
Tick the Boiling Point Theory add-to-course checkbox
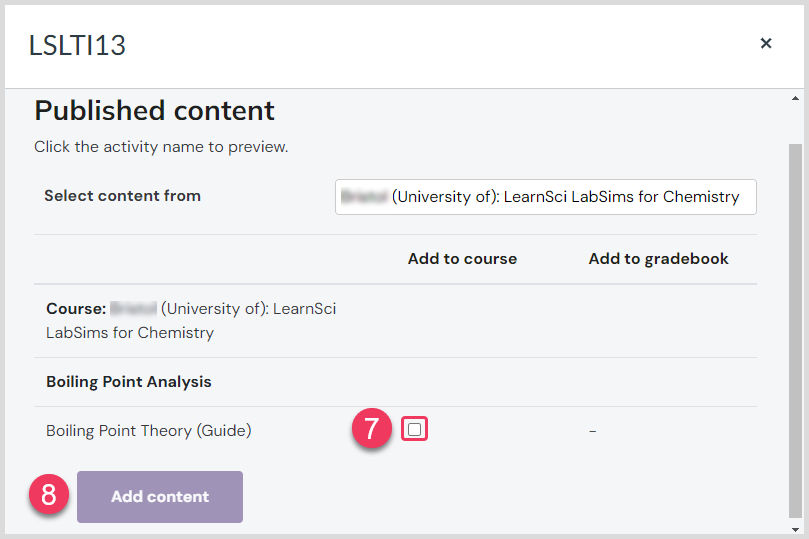(414, 429)
